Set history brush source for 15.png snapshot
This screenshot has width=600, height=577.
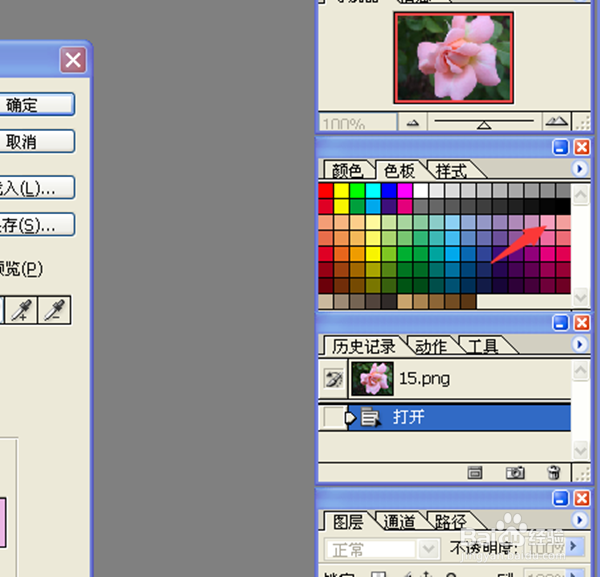333,379
